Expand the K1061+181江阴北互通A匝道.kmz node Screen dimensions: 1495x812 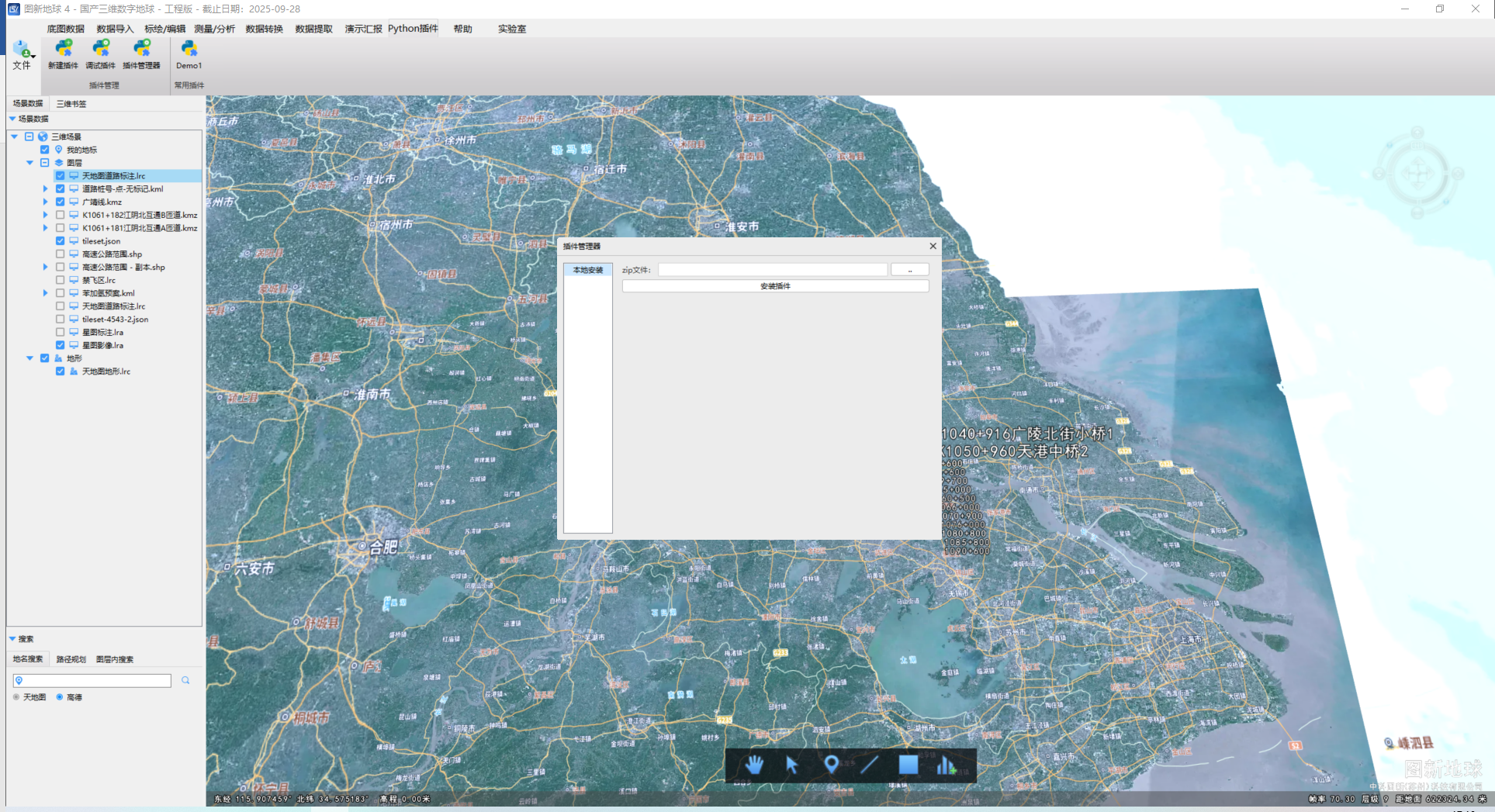[45, 228]
